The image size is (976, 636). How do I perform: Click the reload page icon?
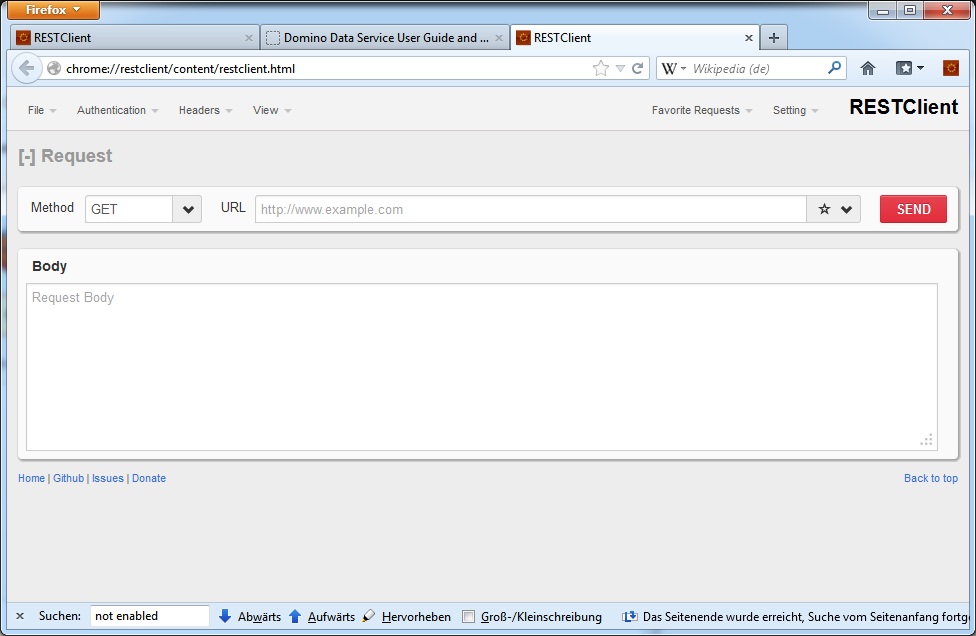(x=637, y=69)
